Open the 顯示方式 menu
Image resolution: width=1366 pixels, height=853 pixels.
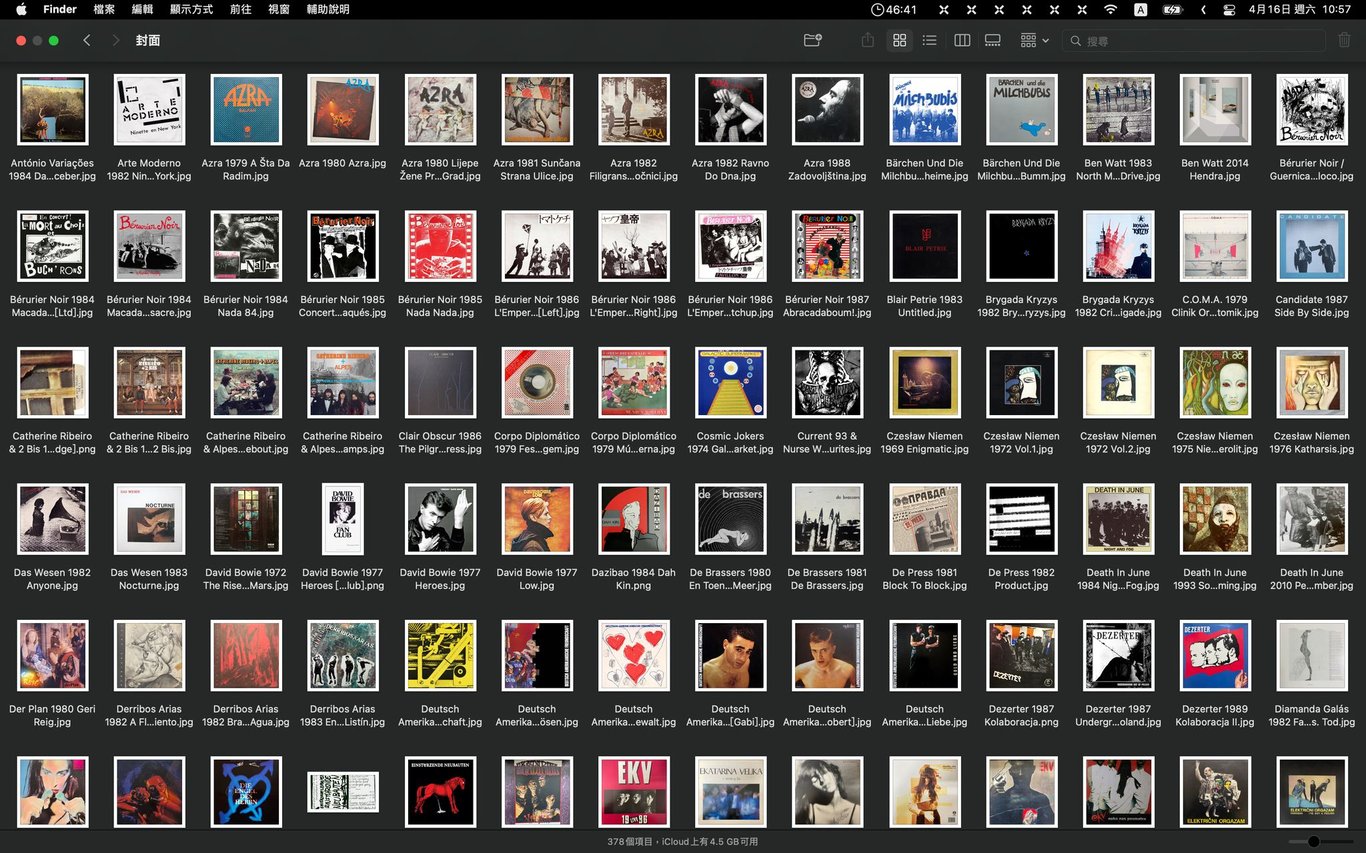192,9
